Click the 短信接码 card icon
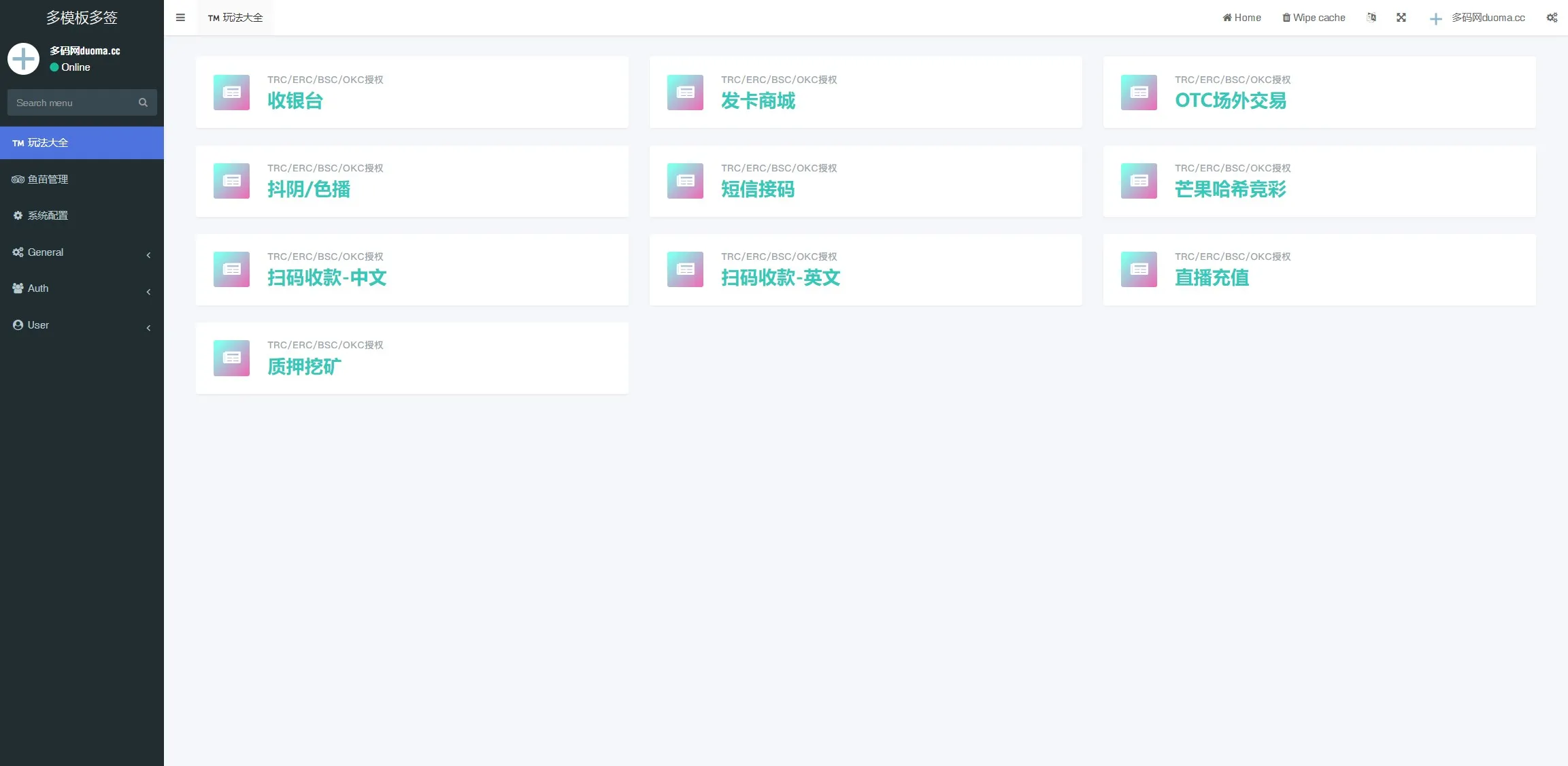Screen dimensions: 1568x766 [685, 181]
